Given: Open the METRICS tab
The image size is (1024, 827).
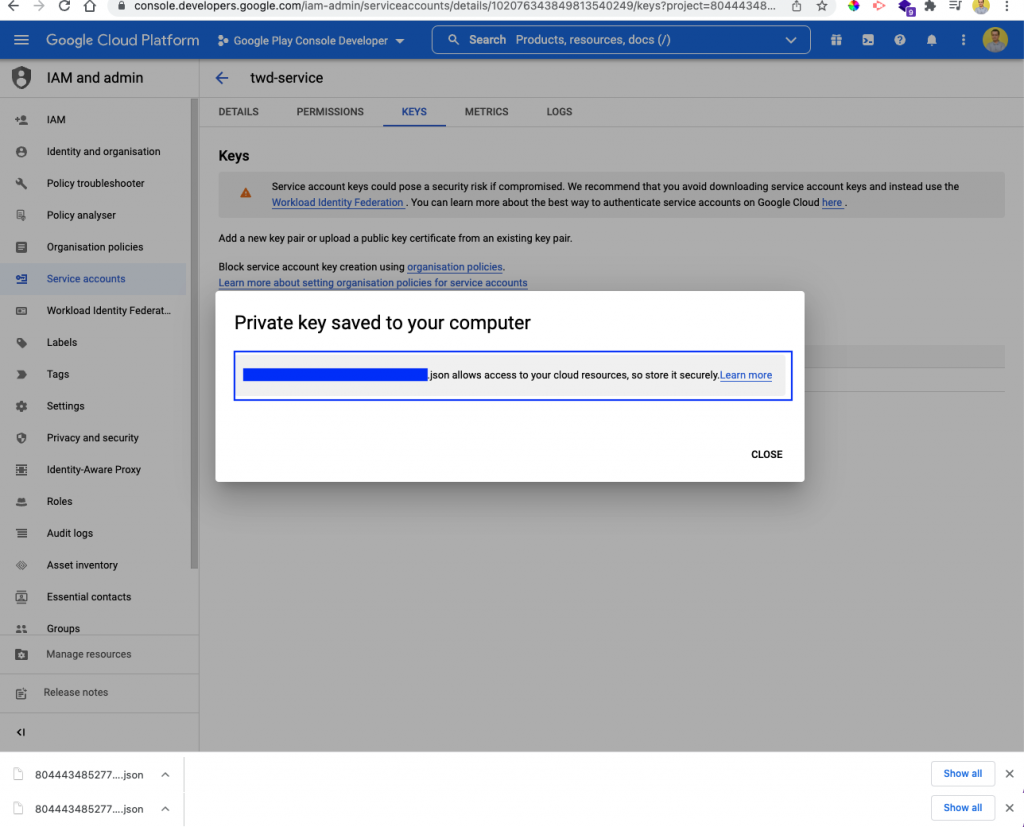Looking at the screenshot, I should point(487,112).
